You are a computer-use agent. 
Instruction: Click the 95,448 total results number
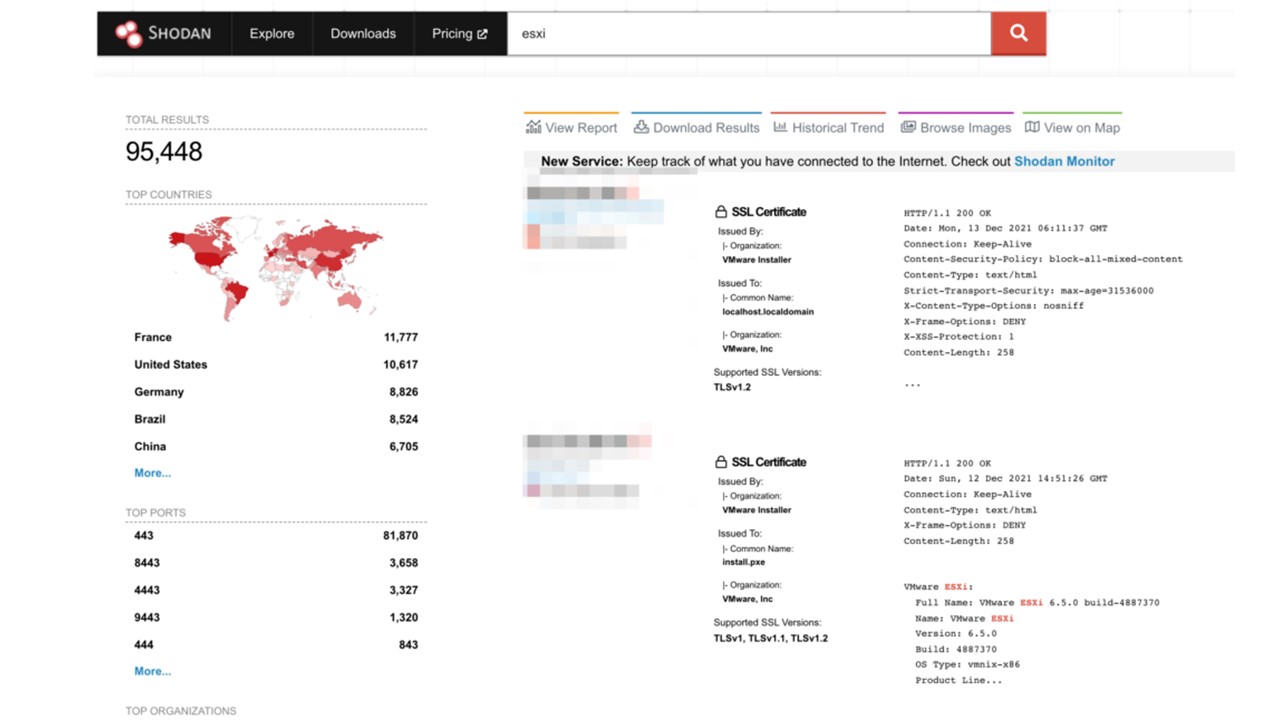[164, 151]
